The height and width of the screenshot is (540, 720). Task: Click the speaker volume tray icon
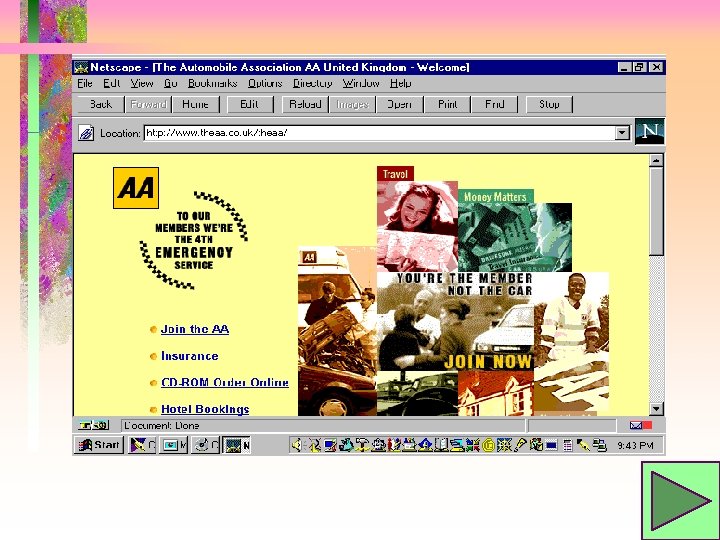point(296,445)
